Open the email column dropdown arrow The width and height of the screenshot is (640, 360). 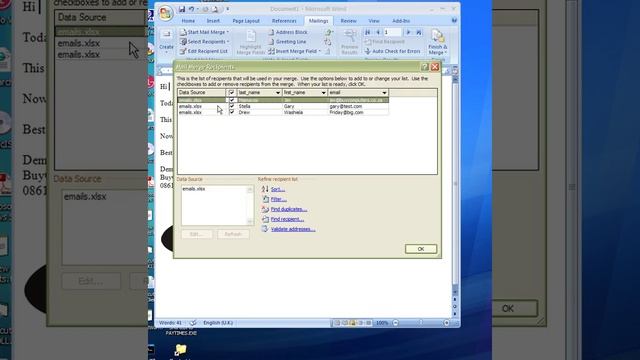click(x=384, y=93)
